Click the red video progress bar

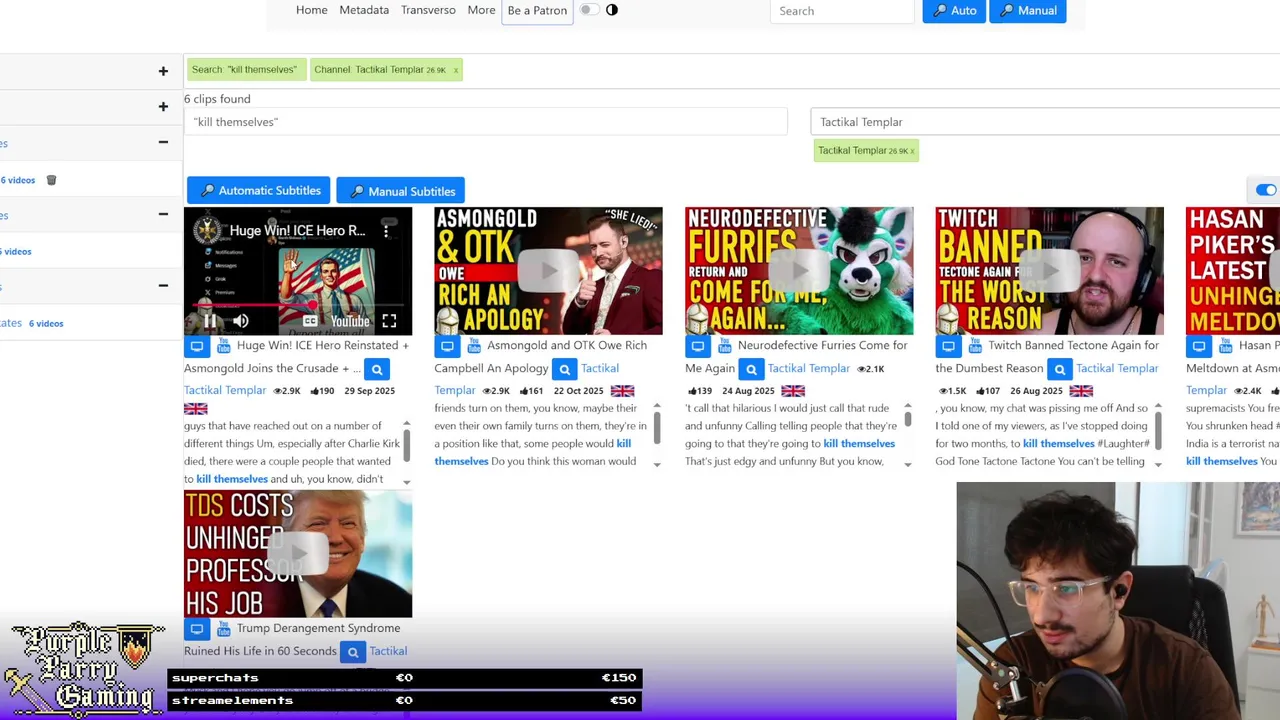[298, 305]
